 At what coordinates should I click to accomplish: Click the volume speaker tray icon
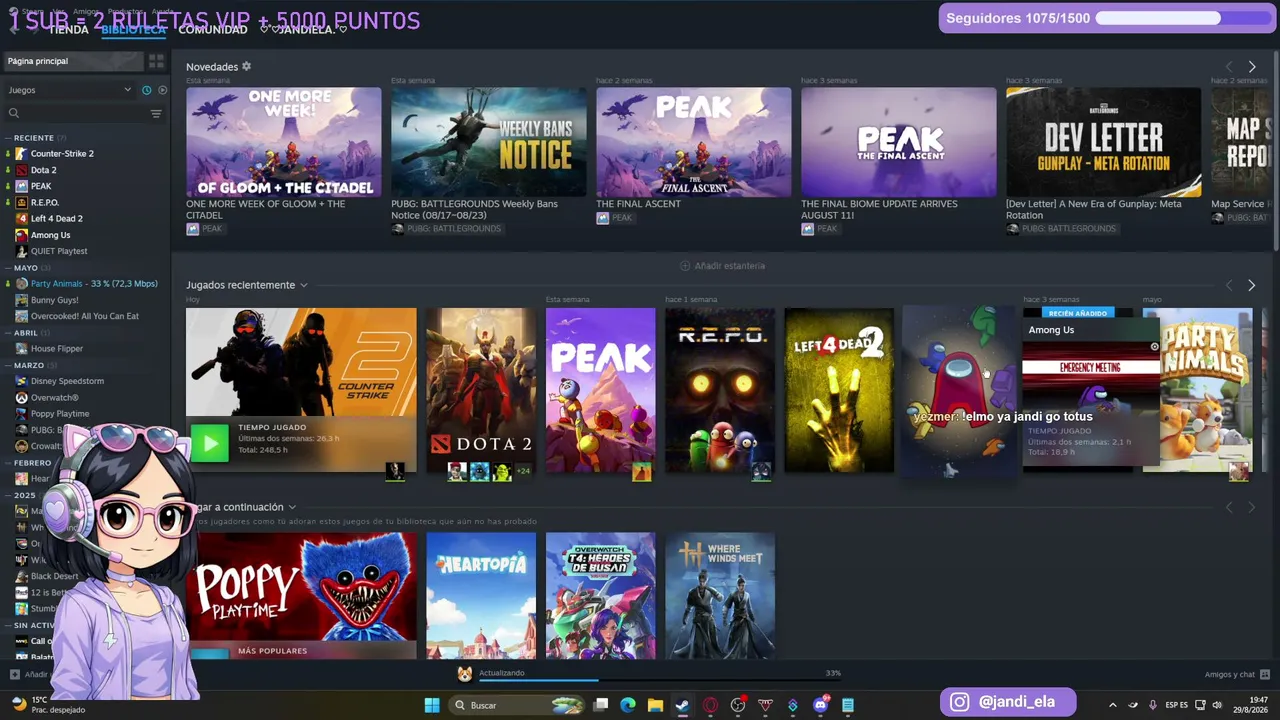[x=1217, y=705]
